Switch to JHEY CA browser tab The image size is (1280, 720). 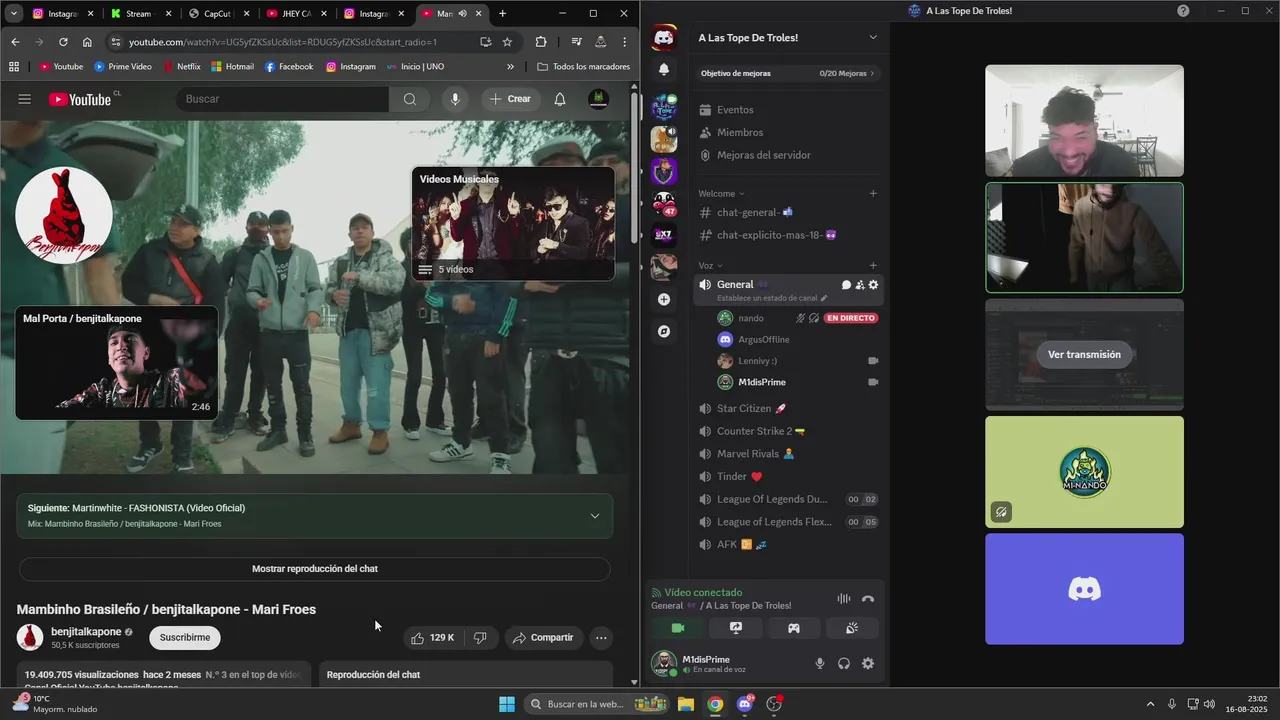point(297,14)
